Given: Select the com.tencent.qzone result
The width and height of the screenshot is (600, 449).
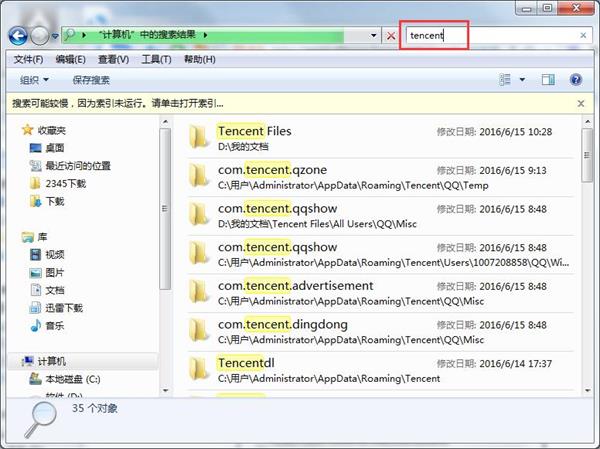Looking at the screenshot, I should click(381, 177).
